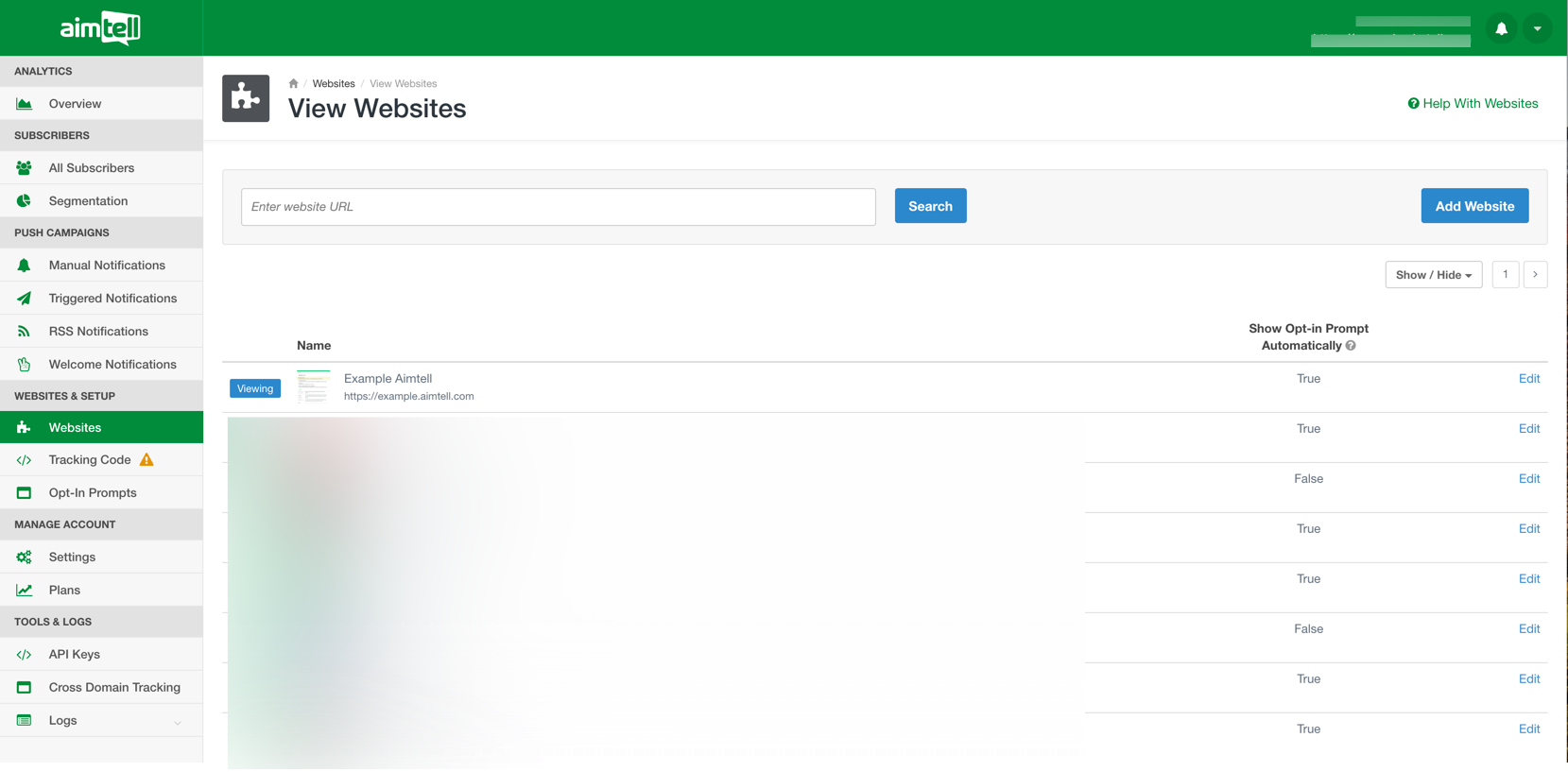Focus the Enter website URL field
The image size is (1568, 772).
(558, 207)
